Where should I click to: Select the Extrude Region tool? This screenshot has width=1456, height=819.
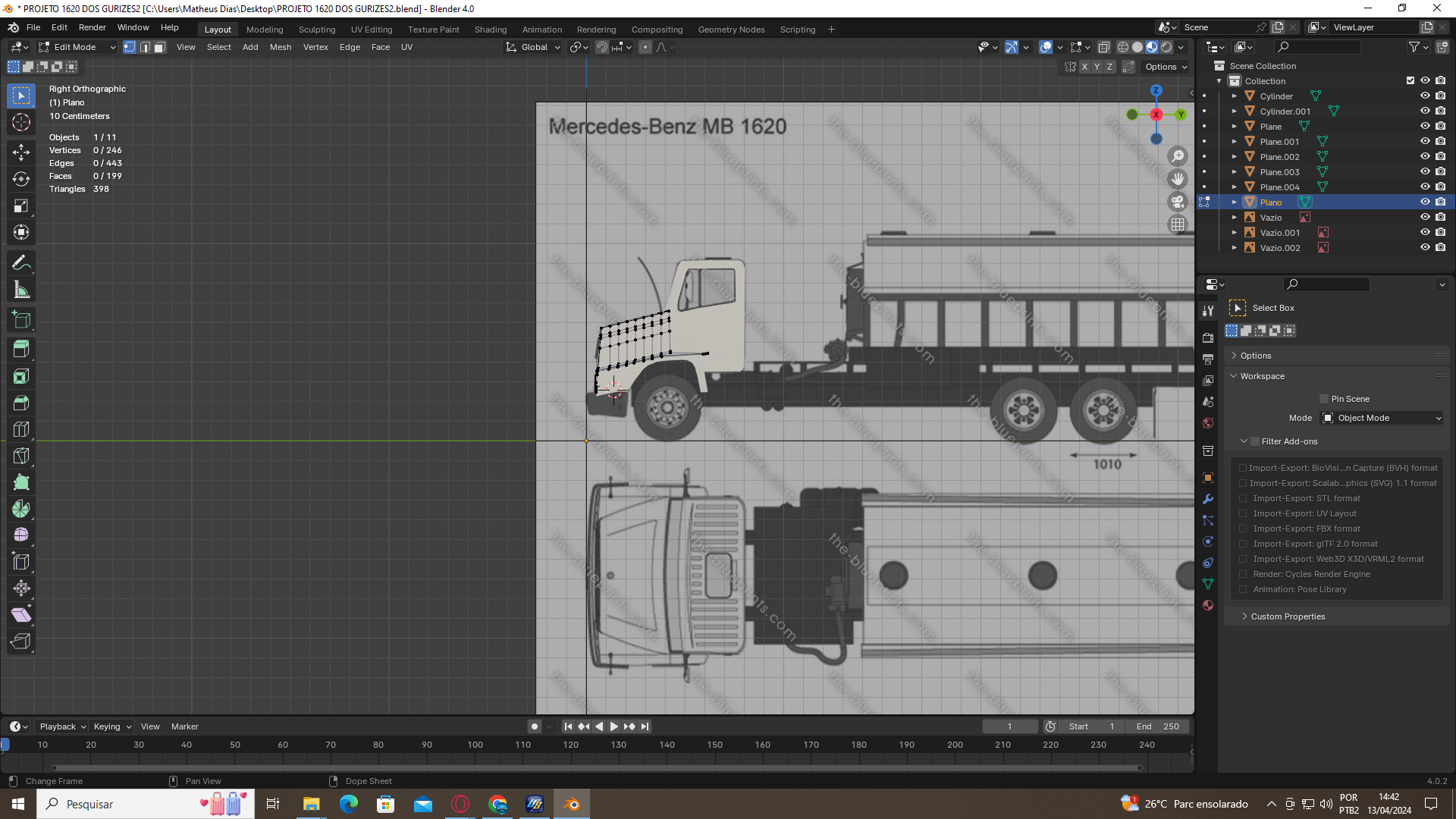click(x=21, y=349)
